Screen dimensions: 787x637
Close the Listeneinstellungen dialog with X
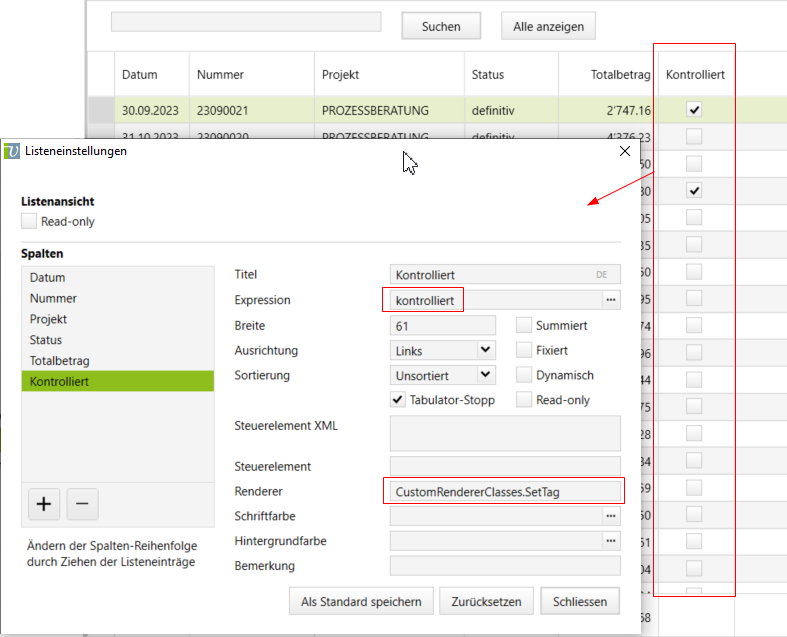pyautogui.click(x=625, y=151)
